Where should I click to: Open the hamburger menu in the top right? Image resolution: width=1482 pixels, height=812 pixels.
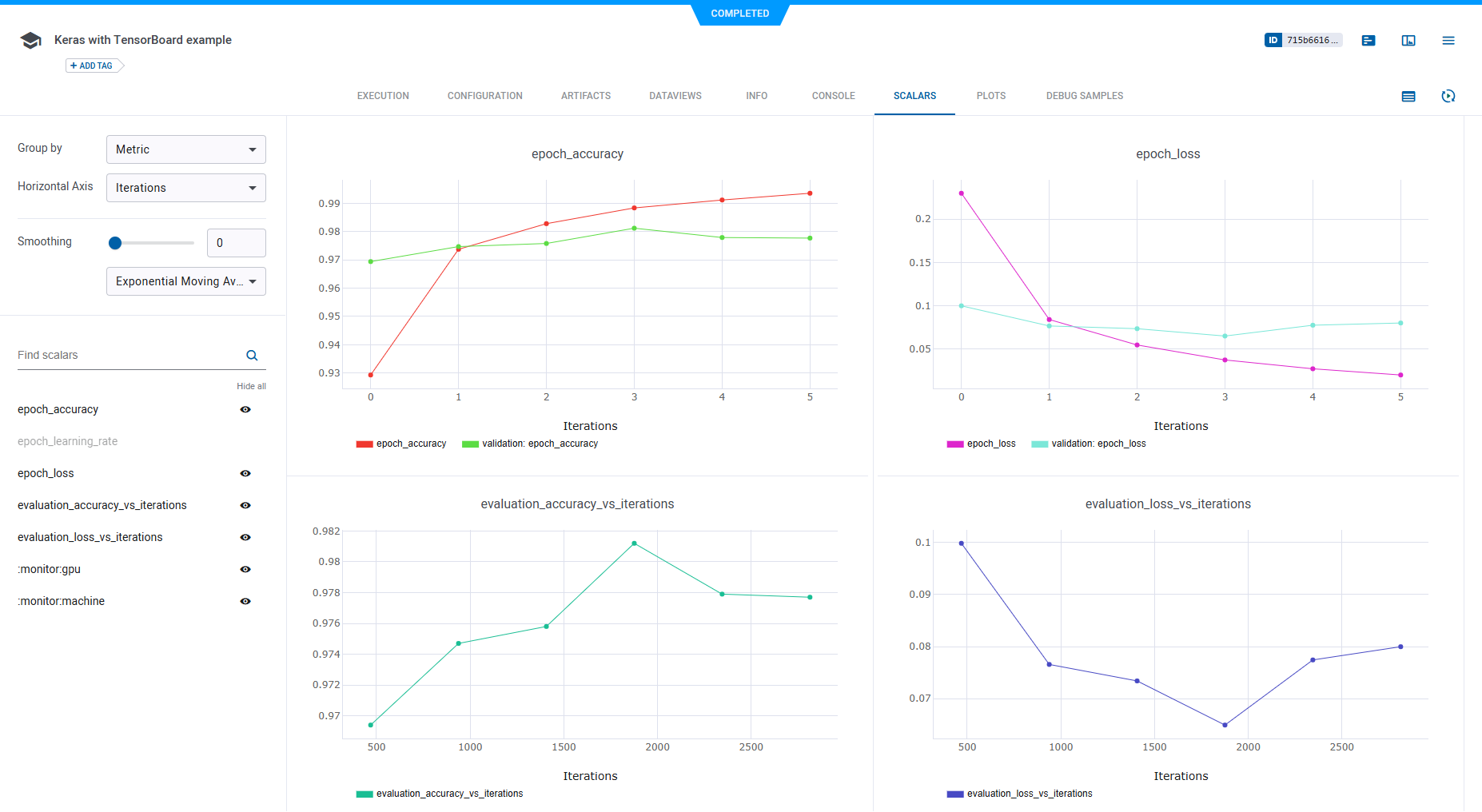[x=1448, y=40]
